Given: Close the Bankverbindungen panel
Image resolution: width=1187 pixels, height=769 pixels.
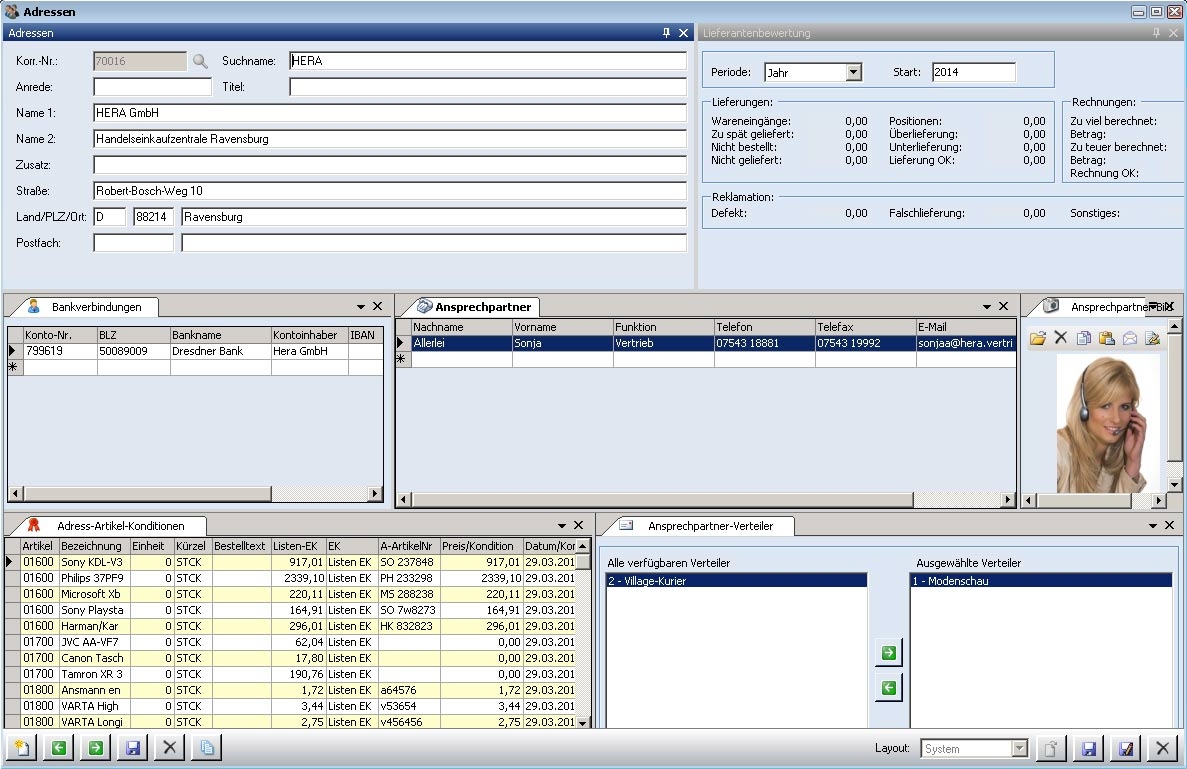Looking at the screenshot, I should pos(378,306).
